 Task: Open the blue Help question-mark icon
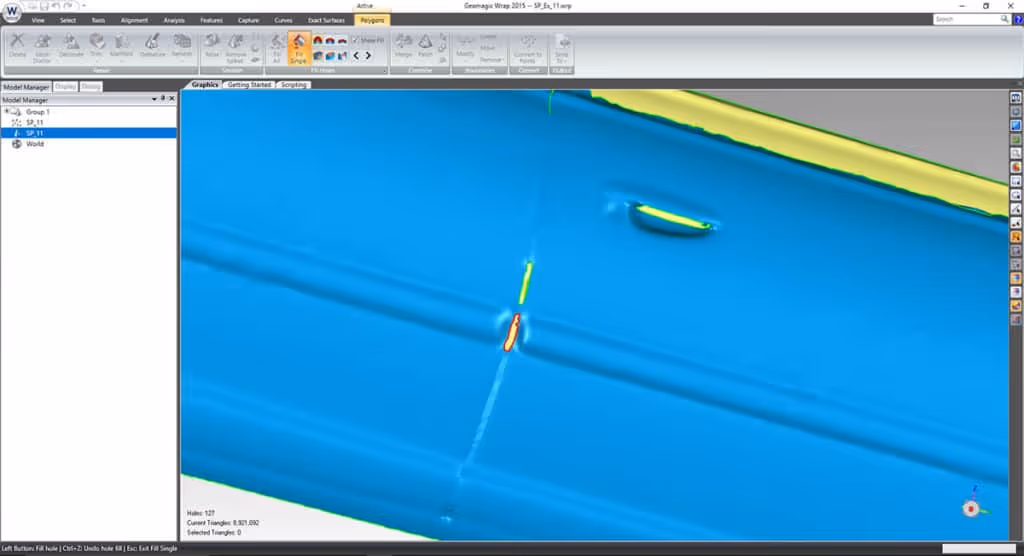[x=1017, y=20]
